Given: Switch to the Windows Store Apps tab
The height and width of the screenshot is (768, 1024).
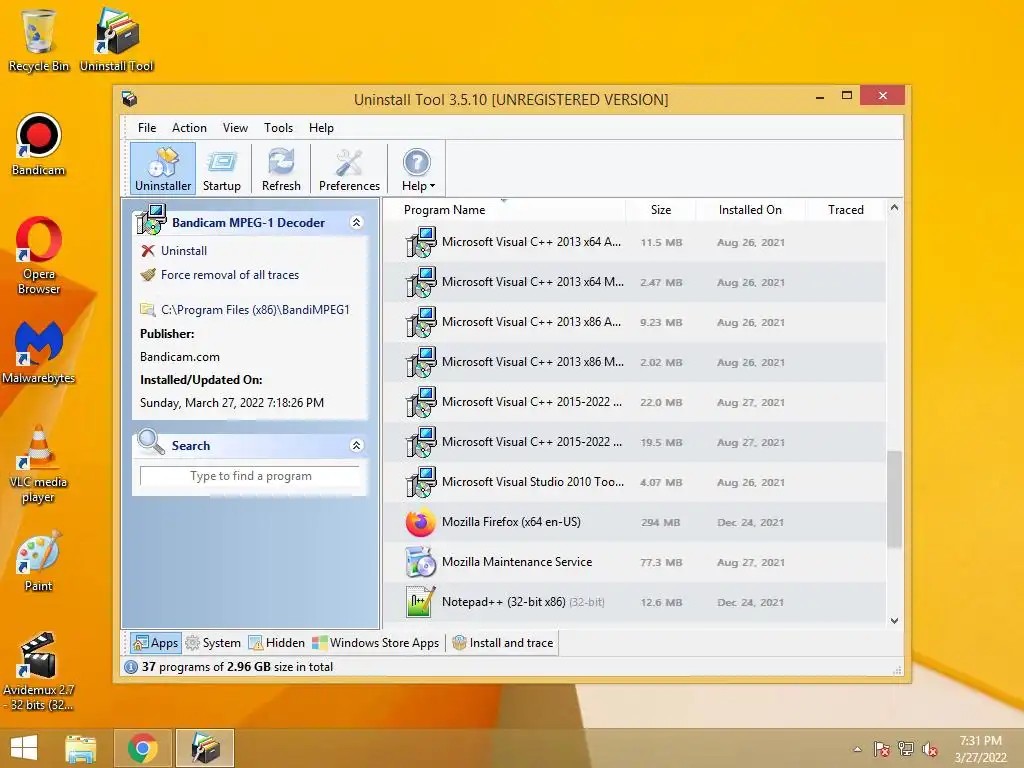Looking at the screenshot, I should (x=376, y=643).
